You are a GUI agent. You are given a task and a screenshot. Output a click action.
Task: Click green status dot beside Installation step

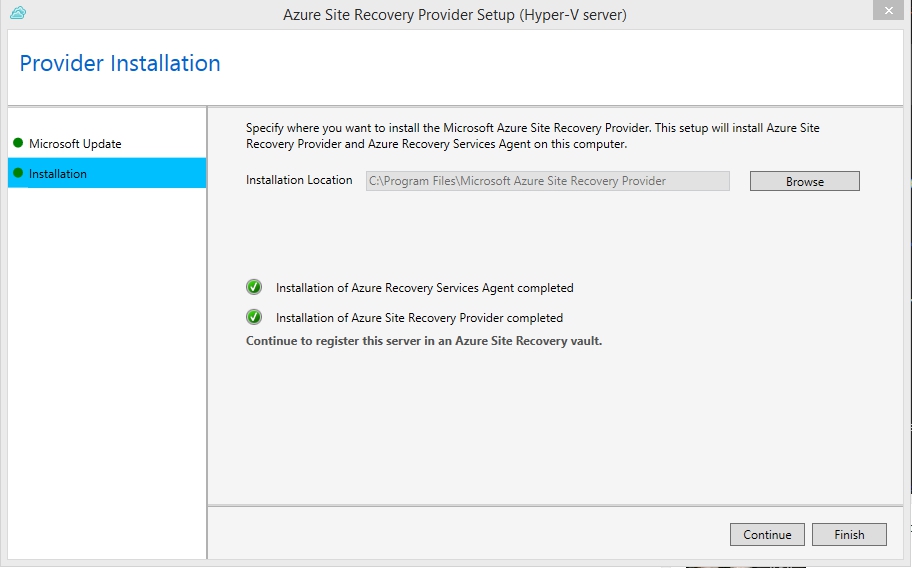point(18,173)
